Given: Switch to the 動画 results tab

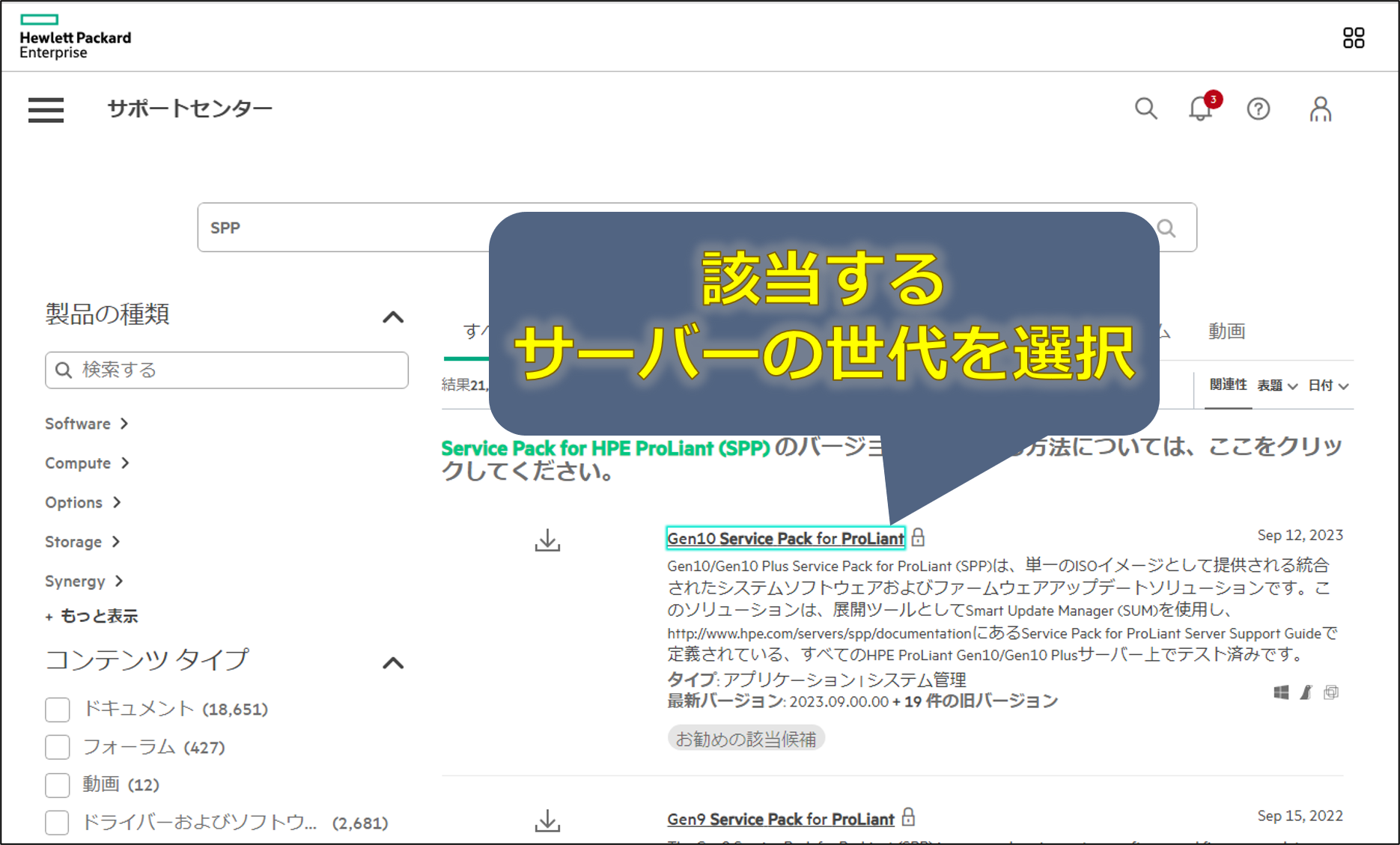Looking at the screenshot, I should (x=1226, y=331).
